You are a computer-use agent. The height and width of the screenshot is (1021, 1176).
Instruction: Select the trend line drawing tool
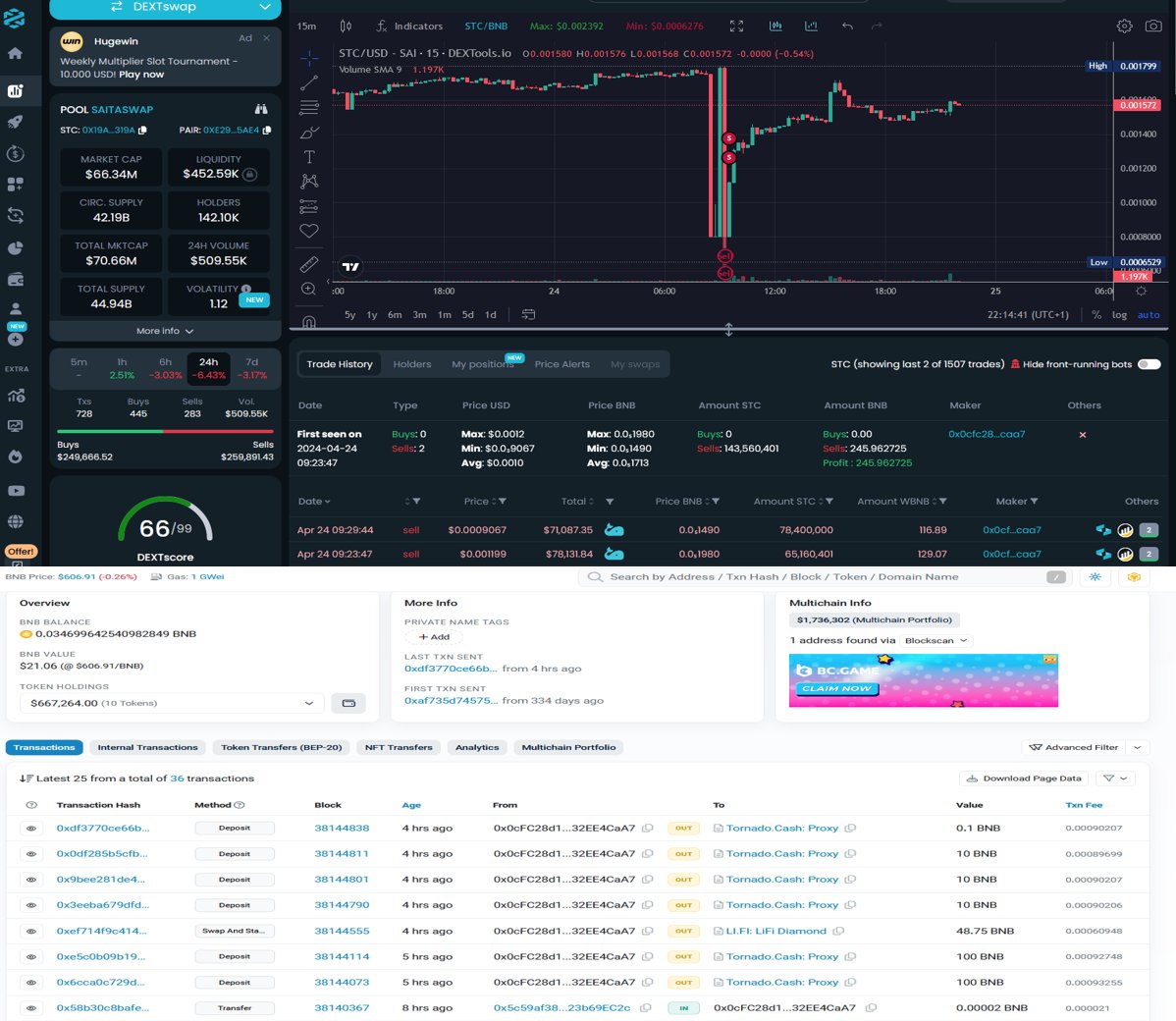point(309,82)
